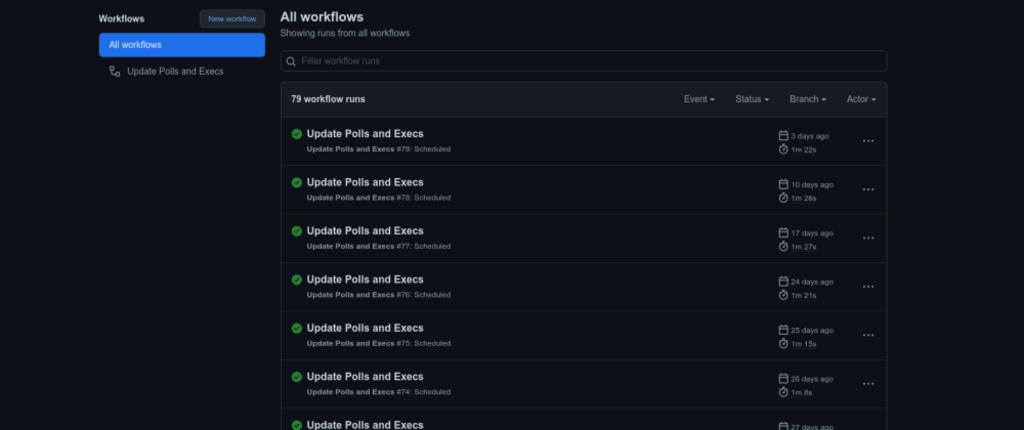Open the three-dot menu for run #74
Viewport: 1024px width, 430px height.
coord(868,384)
